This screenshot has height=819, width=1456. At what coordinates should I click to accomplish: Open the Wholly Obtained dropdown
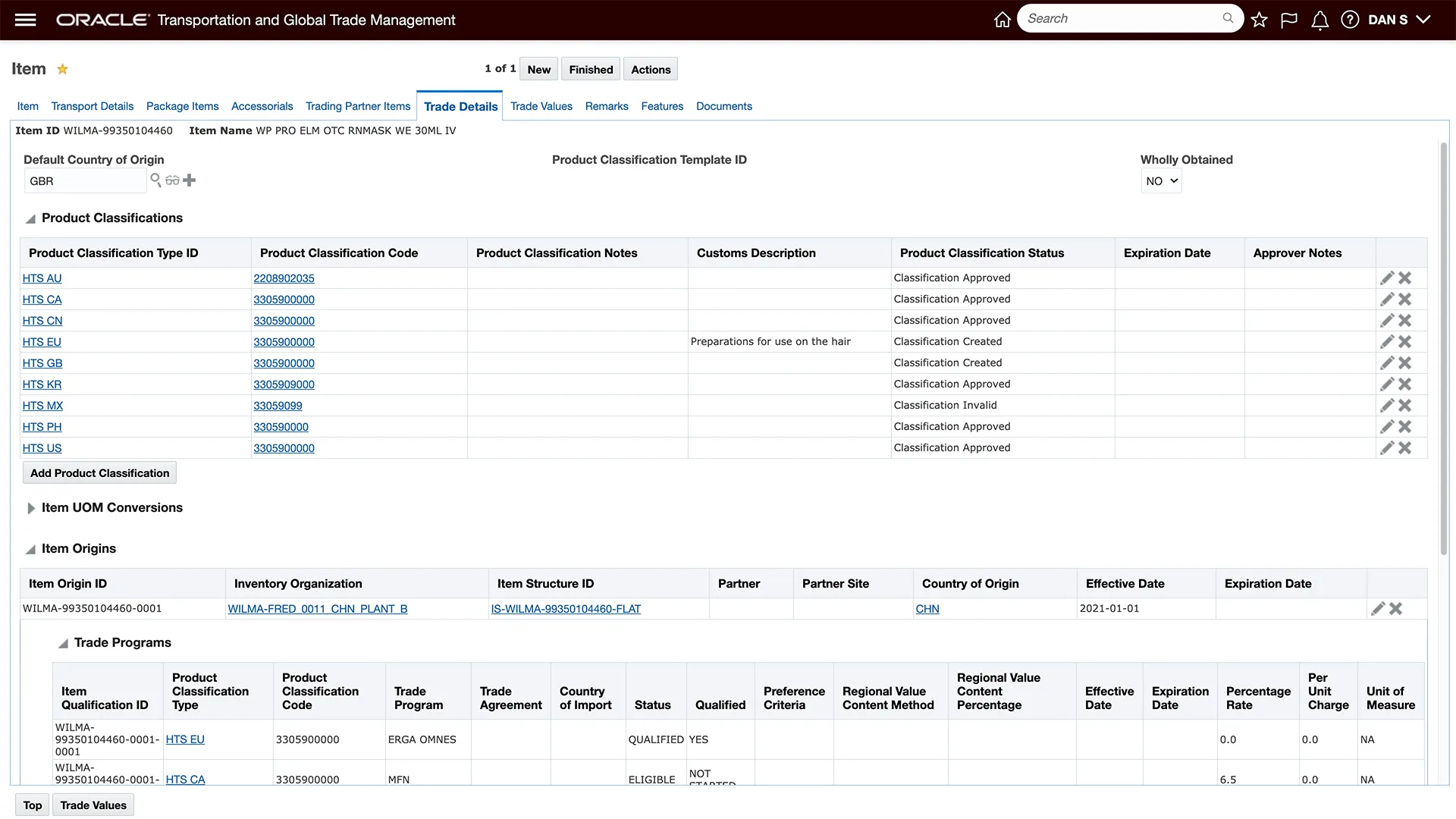pos(1161,181)
